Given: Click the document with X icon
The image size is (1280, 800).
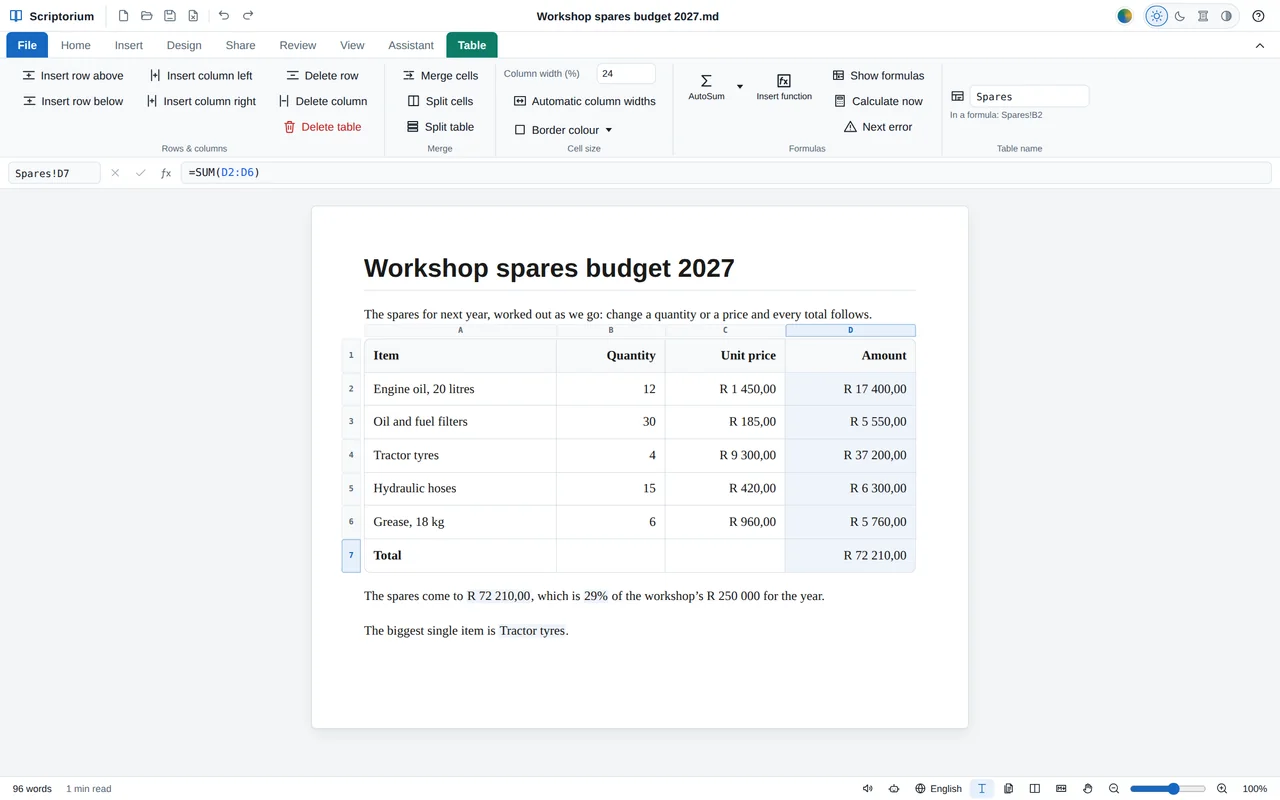Looking at the screenshot, I should [x=193, y=16].
